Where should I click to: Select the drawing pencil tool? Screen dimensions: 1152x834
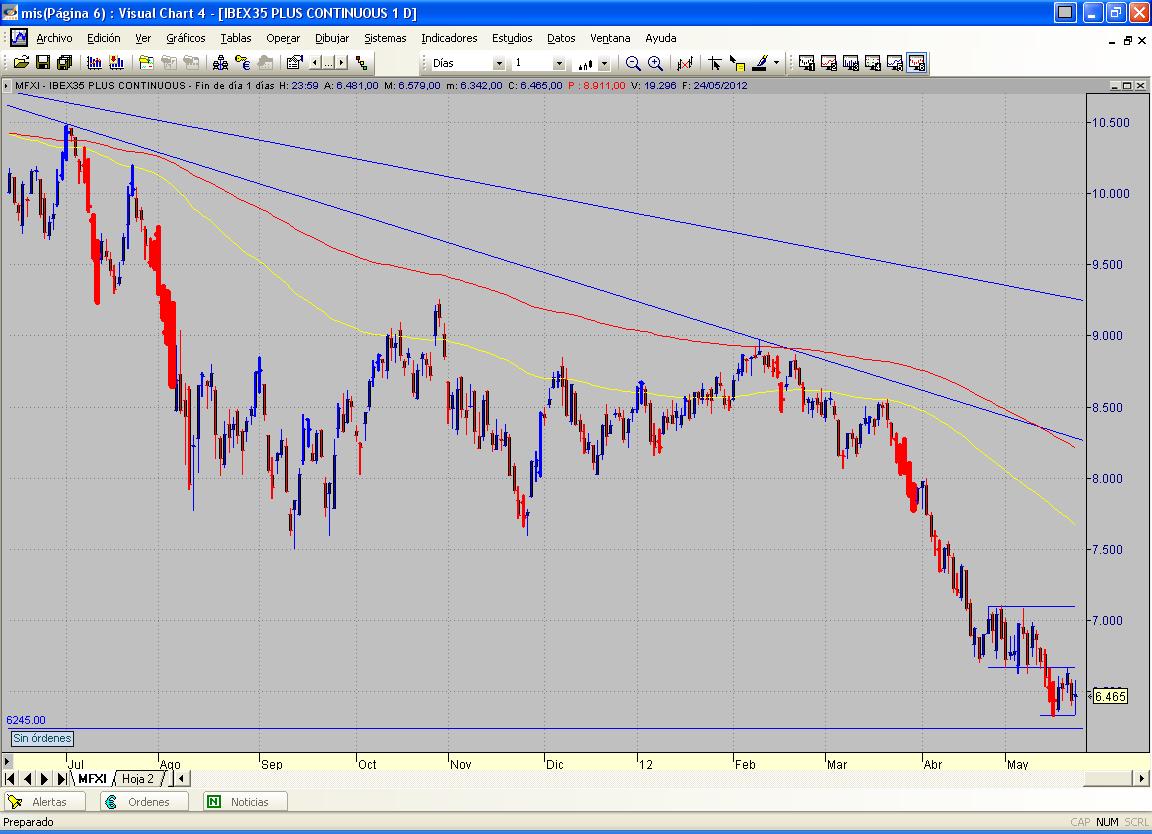click(760, 63)
